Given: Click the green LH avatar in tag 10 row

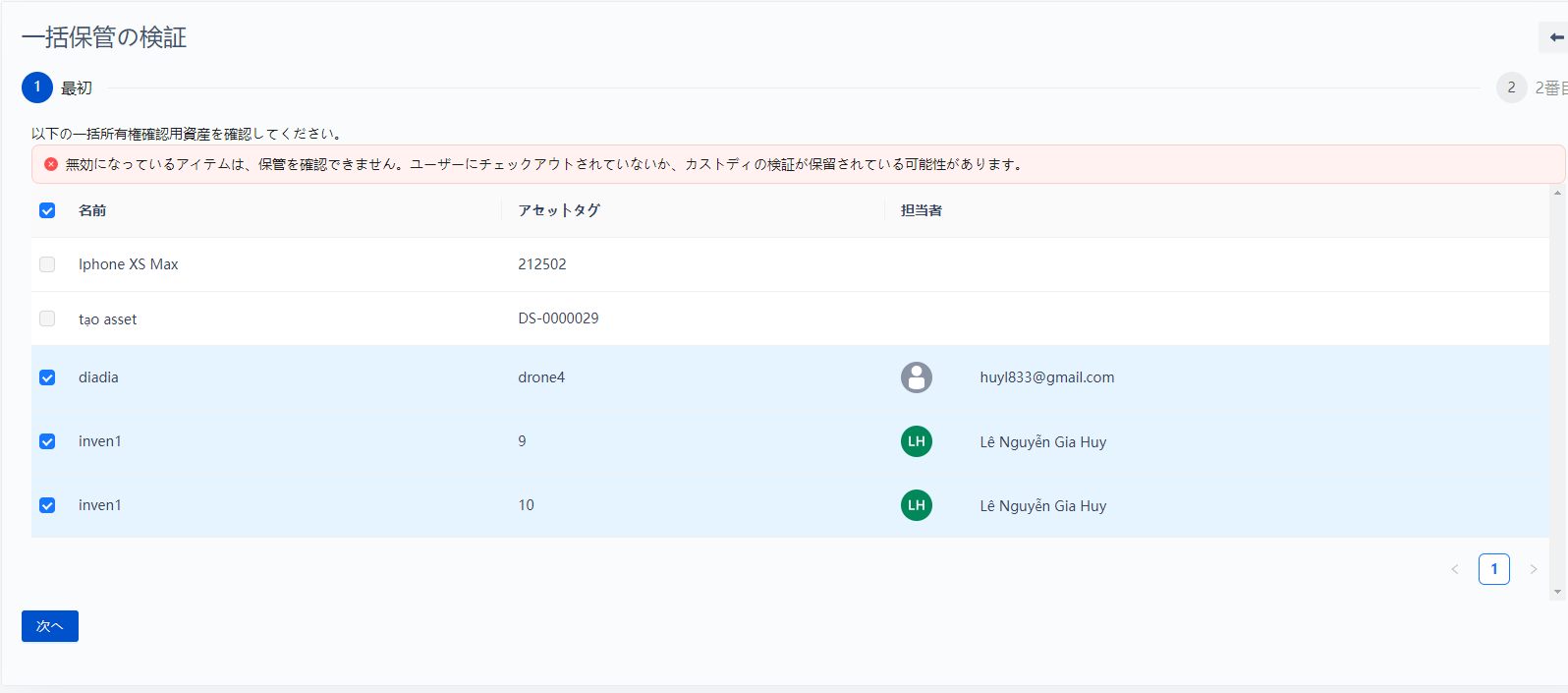Looking at the screenshot, I should click(916, 505).
